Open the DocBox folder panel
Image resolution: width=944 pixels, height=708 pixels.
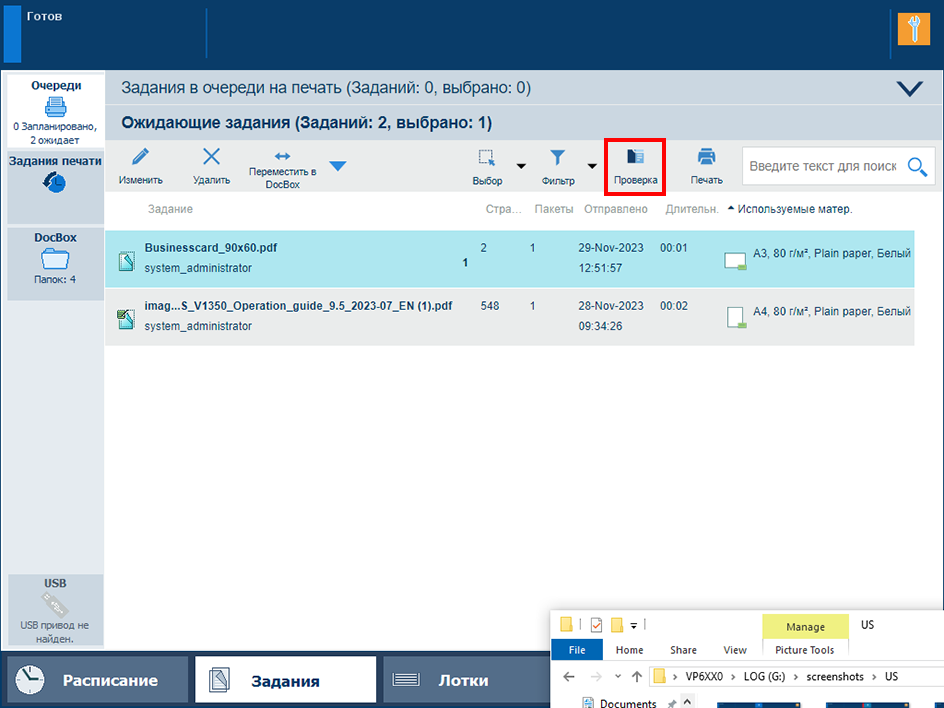55,262
